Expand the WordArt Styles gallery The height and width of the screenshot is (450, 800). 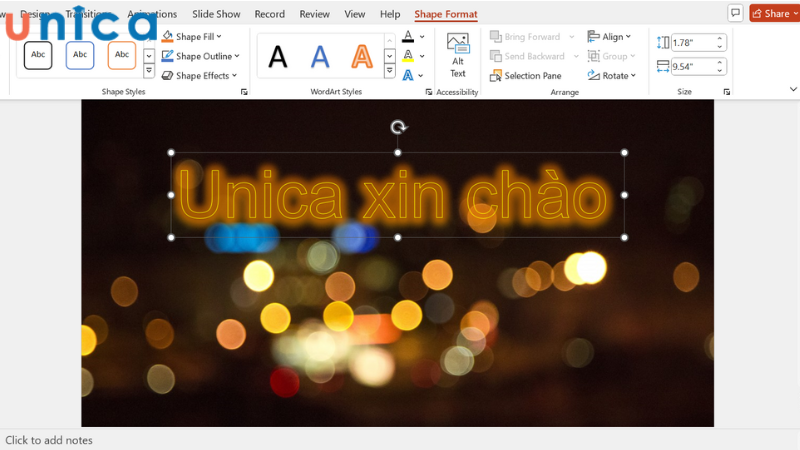coord(389,71)
